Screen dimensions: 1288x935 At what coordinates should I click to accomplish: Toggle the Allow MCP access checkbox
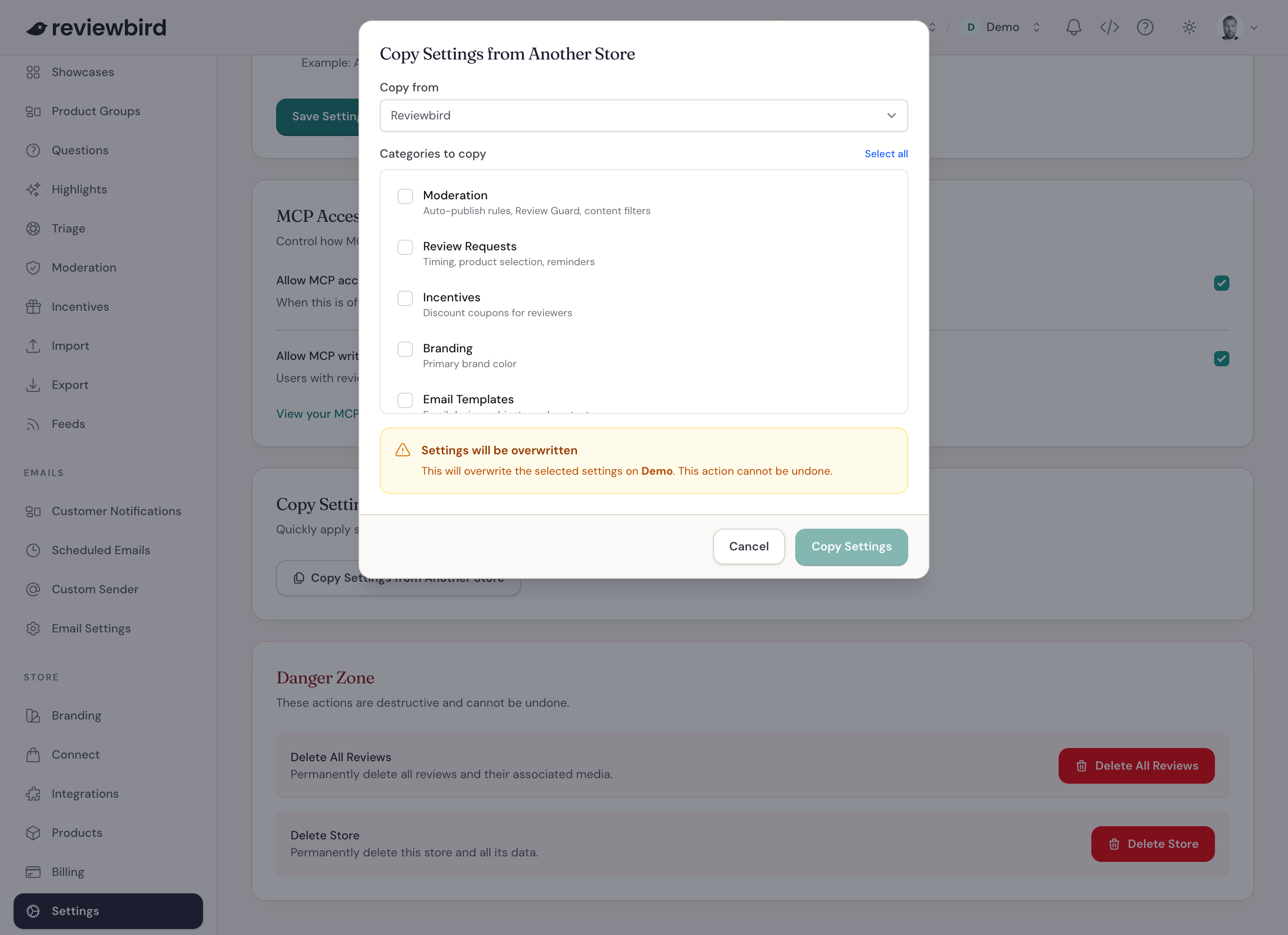[x=1221, y=283]
